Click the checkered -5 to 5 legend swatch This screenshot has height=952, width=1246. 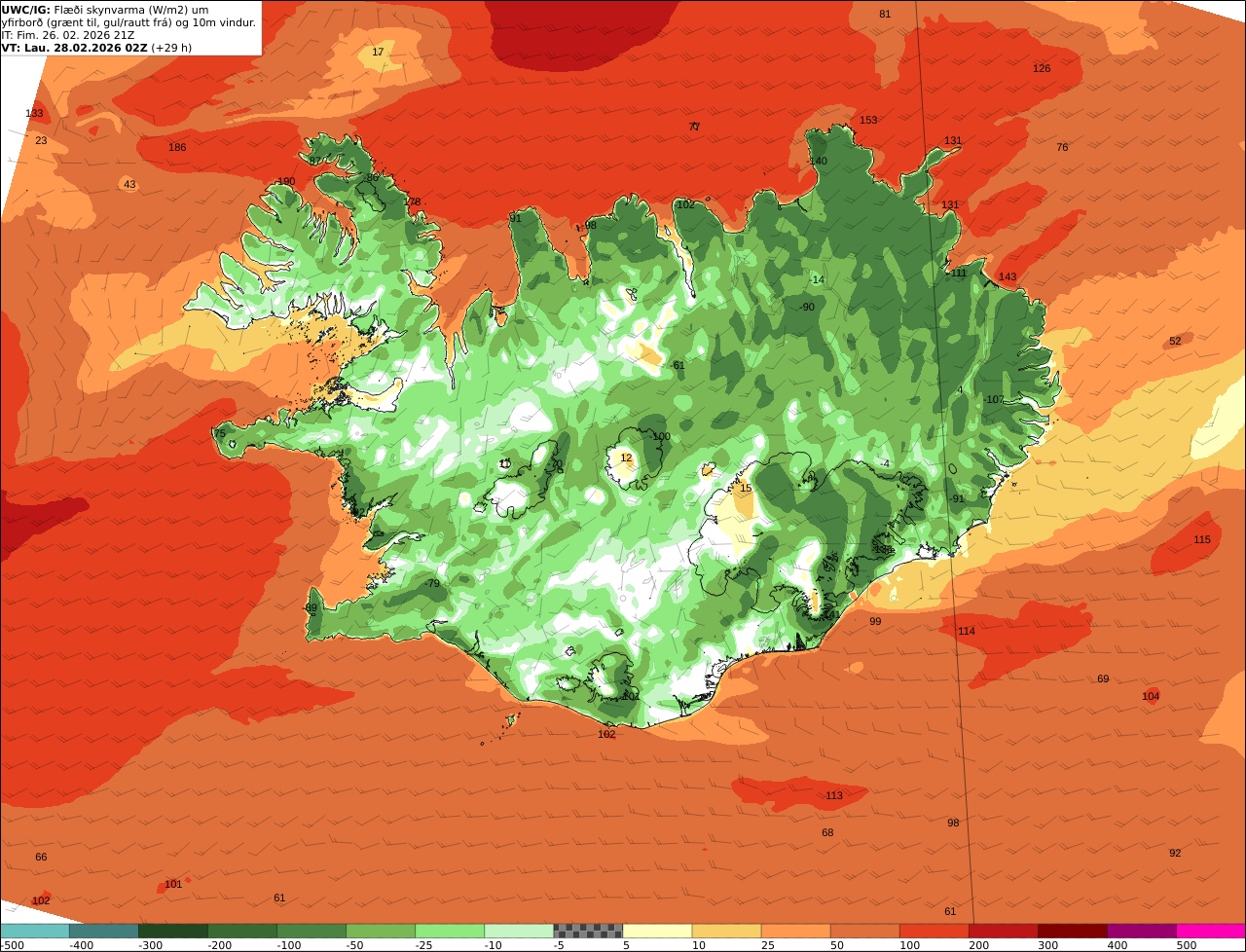(x=589, y=931)
